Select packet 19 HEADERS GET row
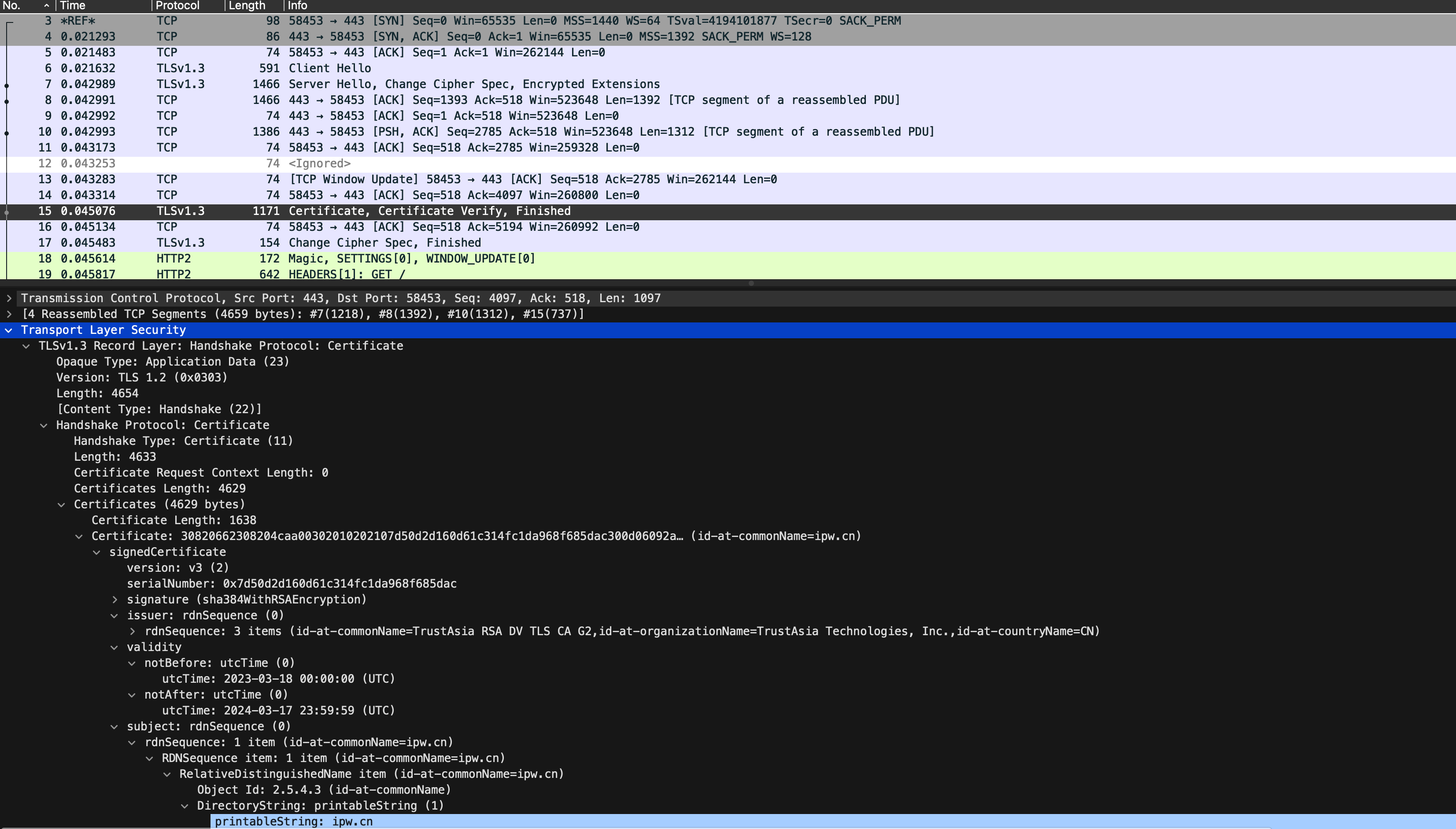Viewport: 1456px width, 829px height. (x=728, y=274)
